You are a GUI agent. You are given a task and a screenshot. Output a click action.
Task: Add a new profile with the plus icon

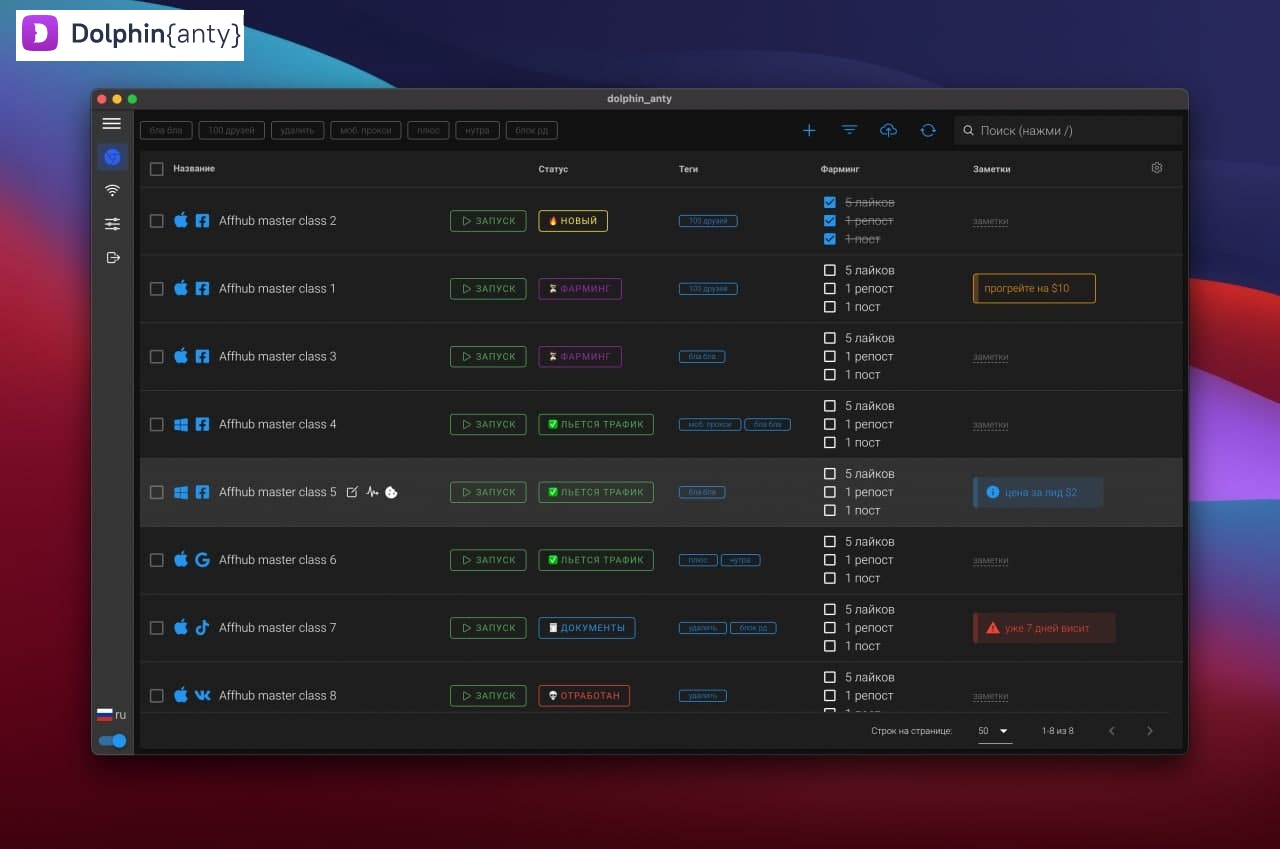809,130
